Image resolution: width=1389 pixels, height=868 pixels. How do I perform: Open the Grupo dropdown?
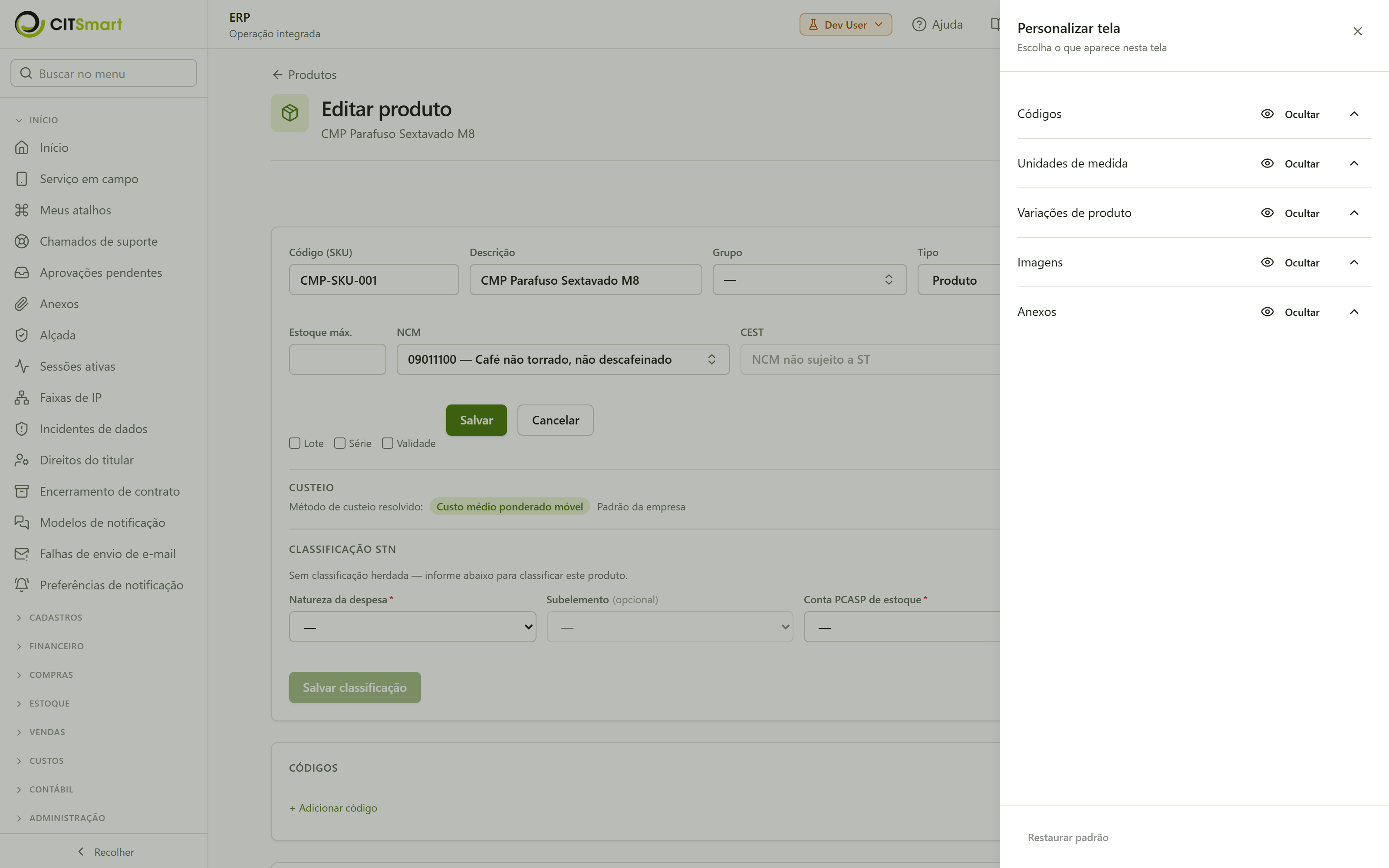click(809, 279)
